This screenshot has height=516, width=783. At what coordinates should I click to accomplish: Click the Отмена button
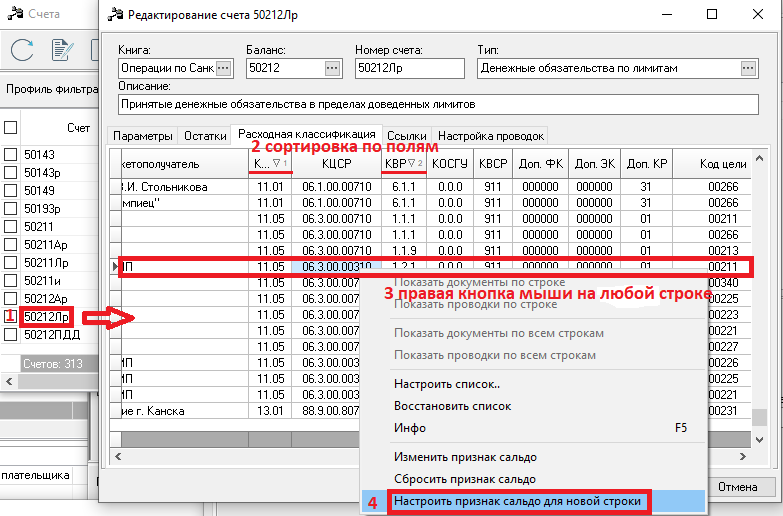click(x=737, y=487)
